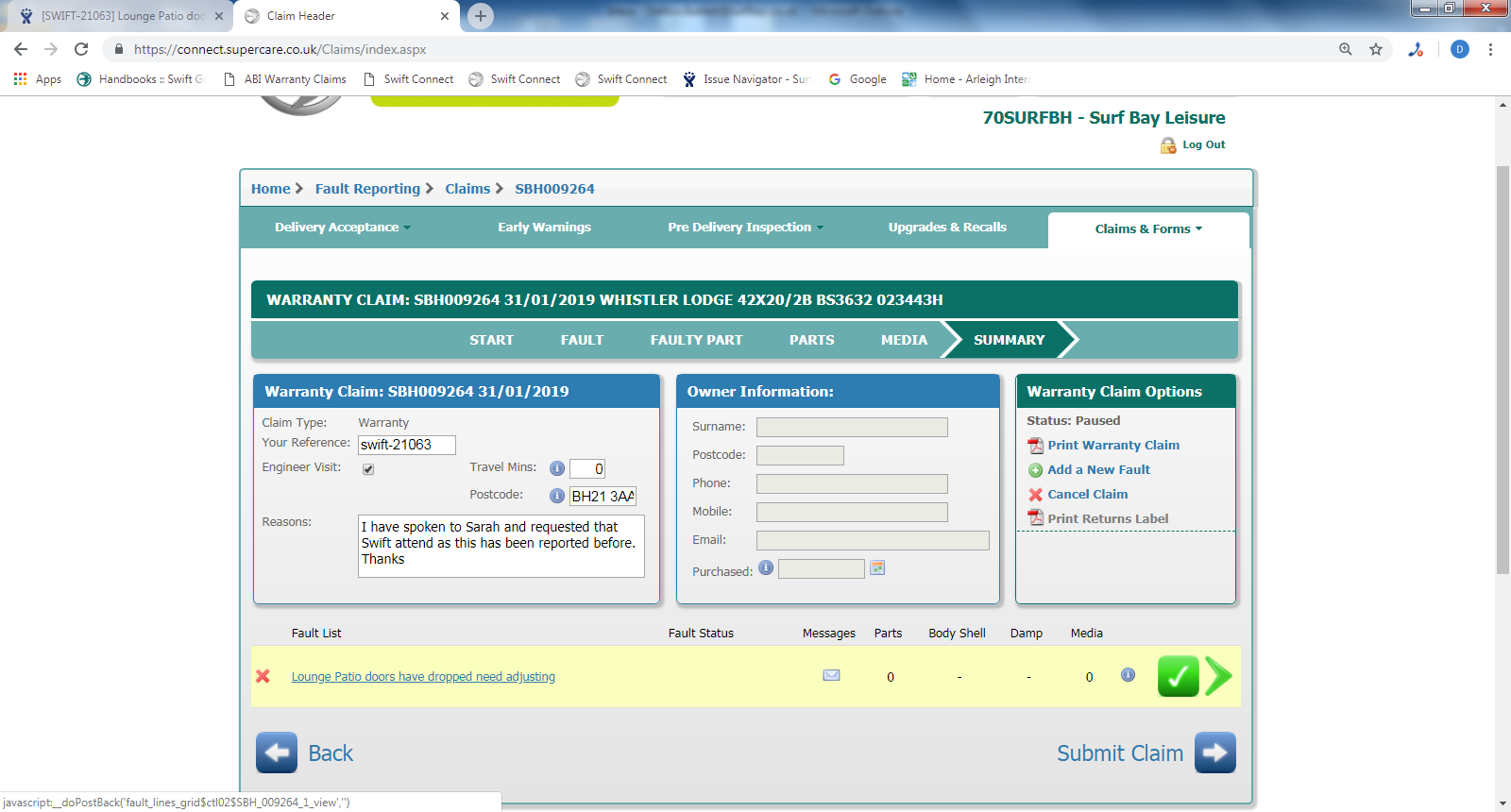Expand the Claims & Forms dropdown
Viewport: 1511px width, 812px height.
1147,229
